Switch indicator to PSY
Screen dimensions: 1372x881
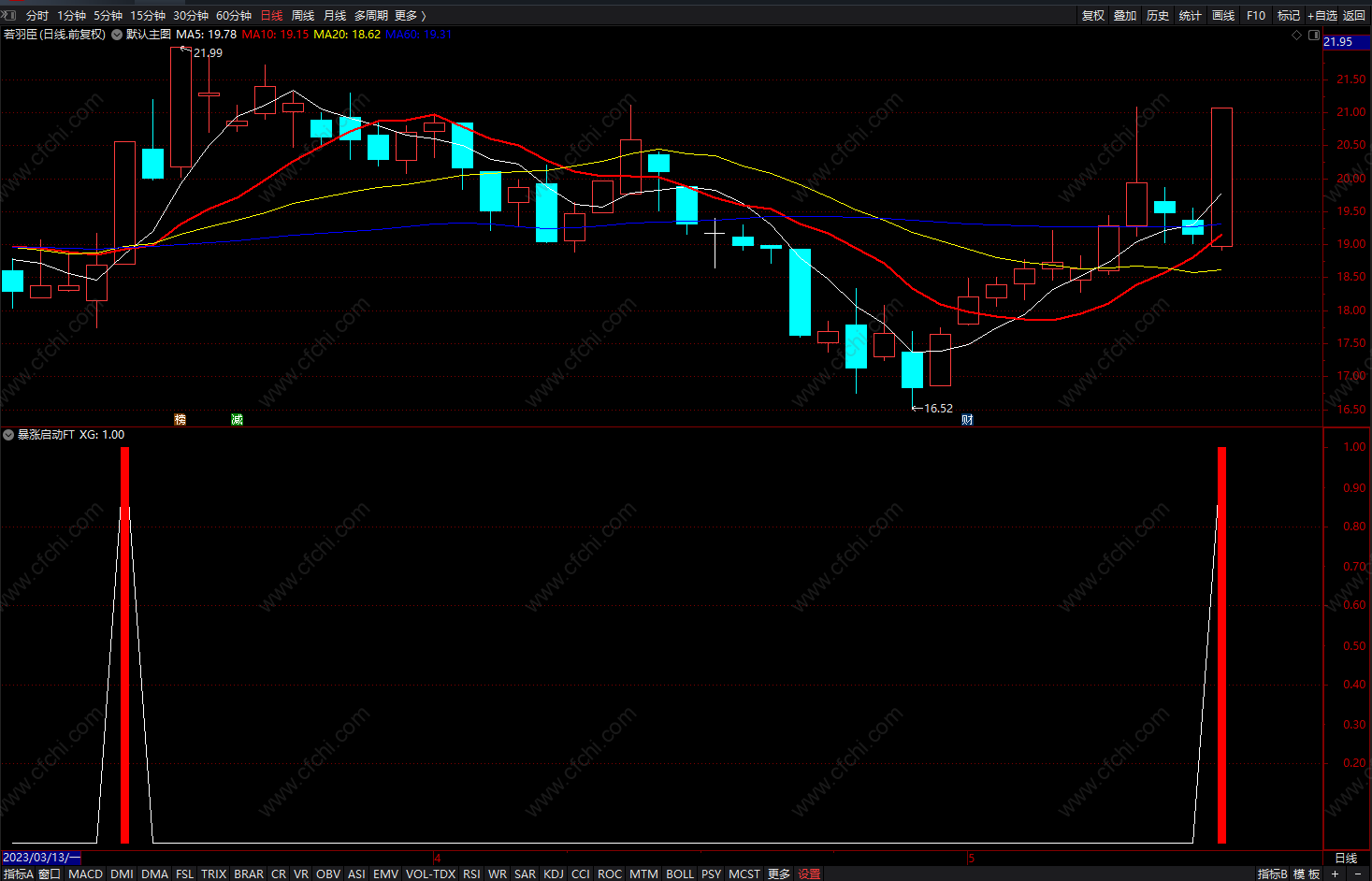[712, 874]
